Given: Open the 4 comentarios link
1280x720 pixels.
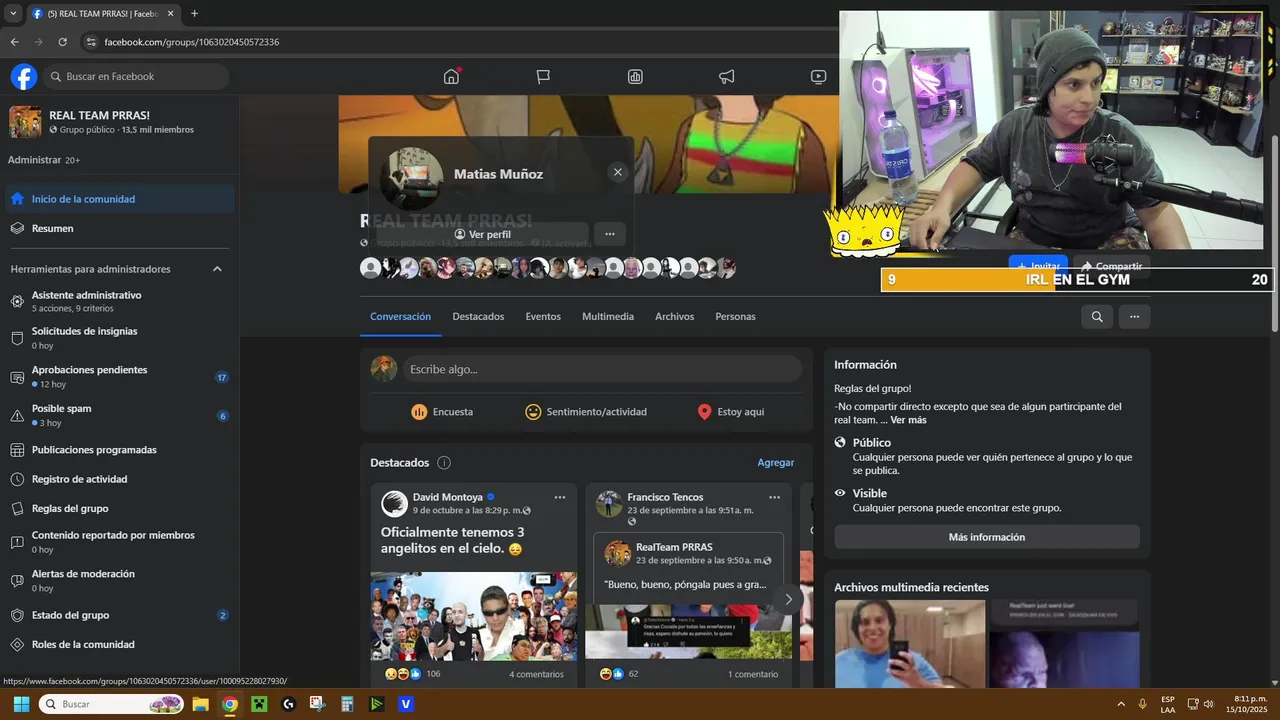Looking at the screenshot, I should click(x=536, y=674).
